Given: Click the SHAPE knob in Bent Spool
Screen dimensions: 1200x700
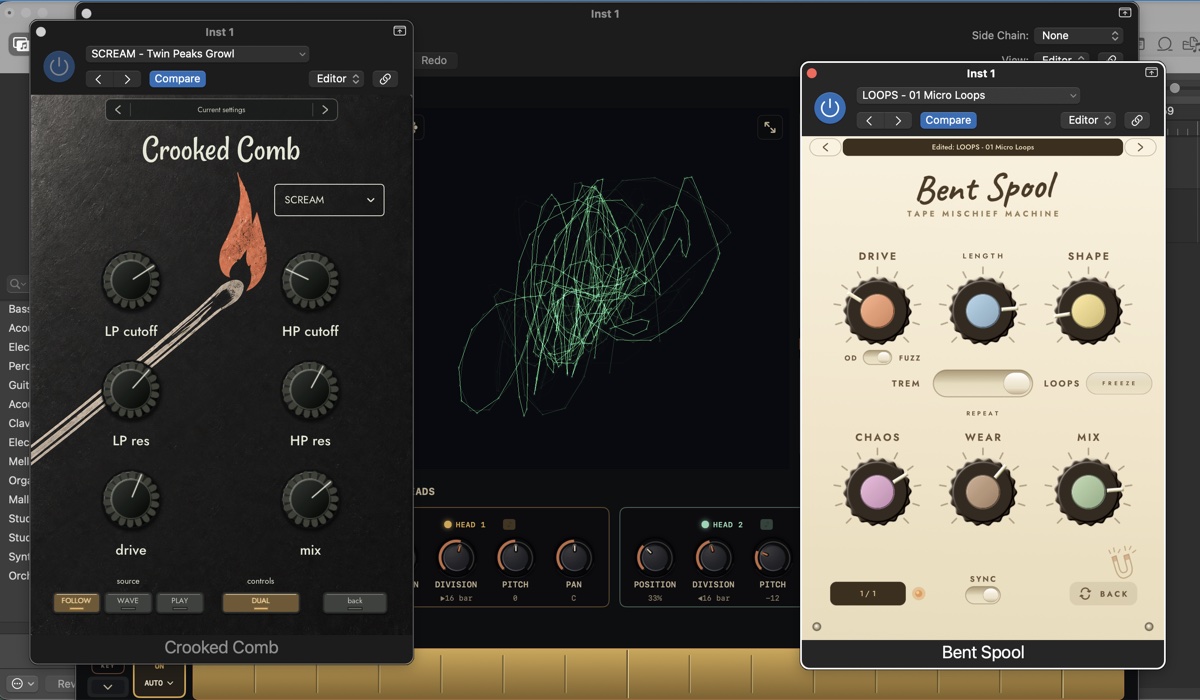Looking at the screenshot, I should click(1088, 311).
